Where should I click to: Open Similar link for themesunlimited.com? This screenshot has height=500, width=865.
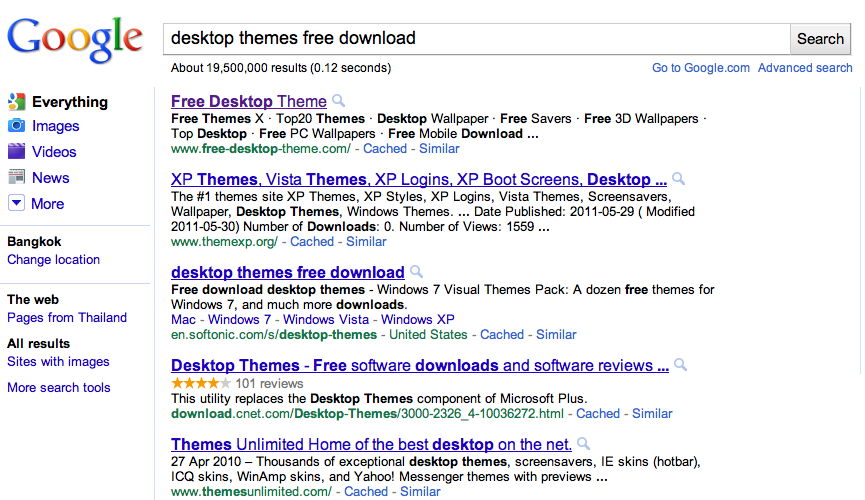pos(420,492)
